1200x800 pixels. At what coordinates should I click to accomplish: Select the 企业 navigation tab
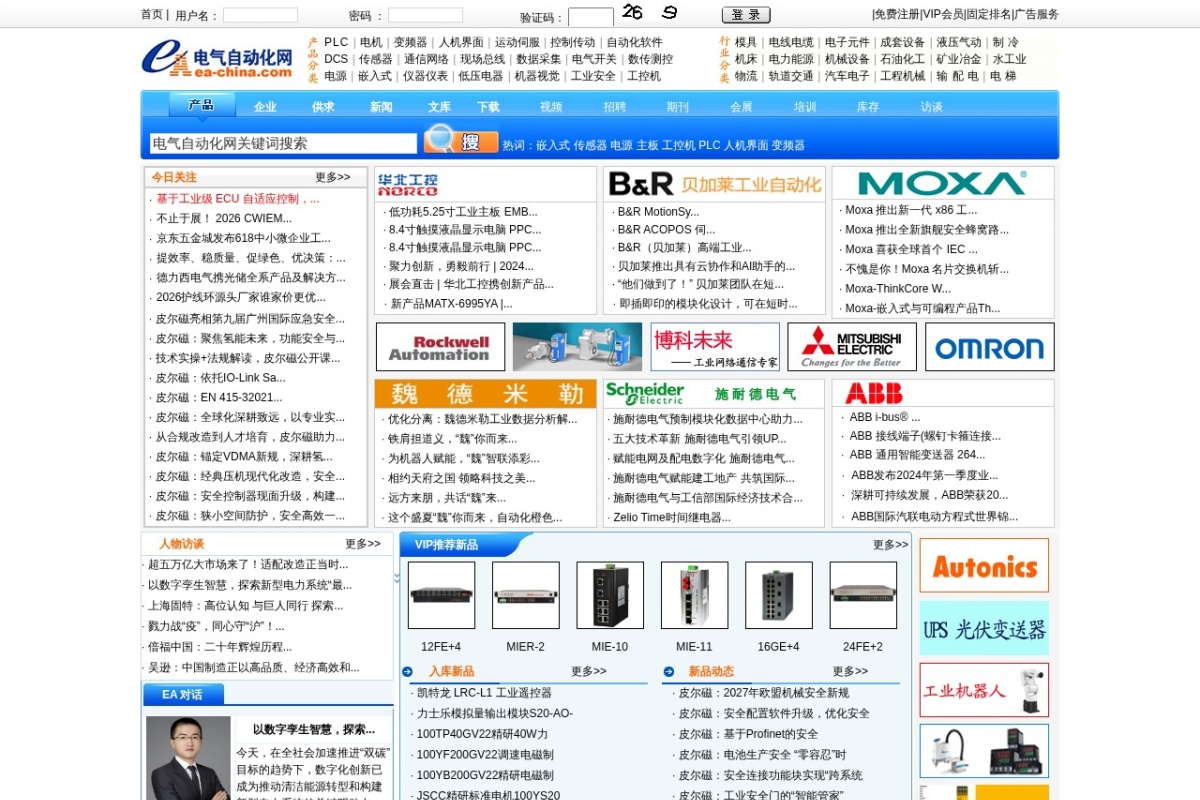(265, 107)
